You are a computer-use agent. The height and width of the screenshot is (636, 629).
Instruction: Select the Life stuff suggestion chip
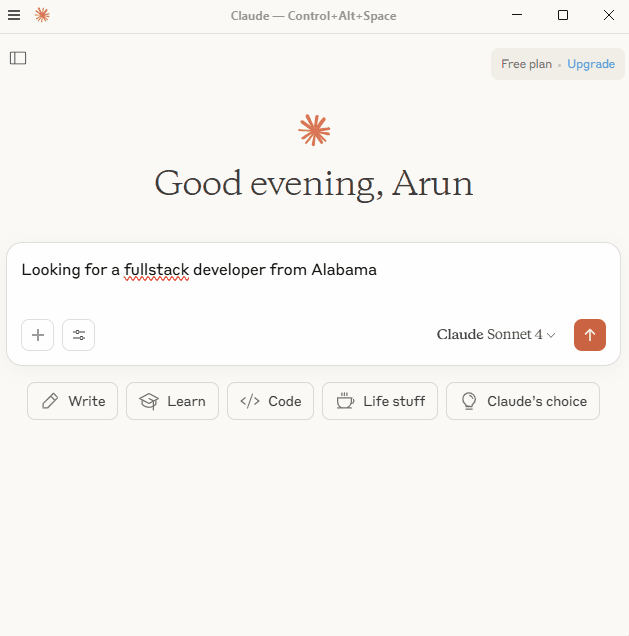coord(380,401)
